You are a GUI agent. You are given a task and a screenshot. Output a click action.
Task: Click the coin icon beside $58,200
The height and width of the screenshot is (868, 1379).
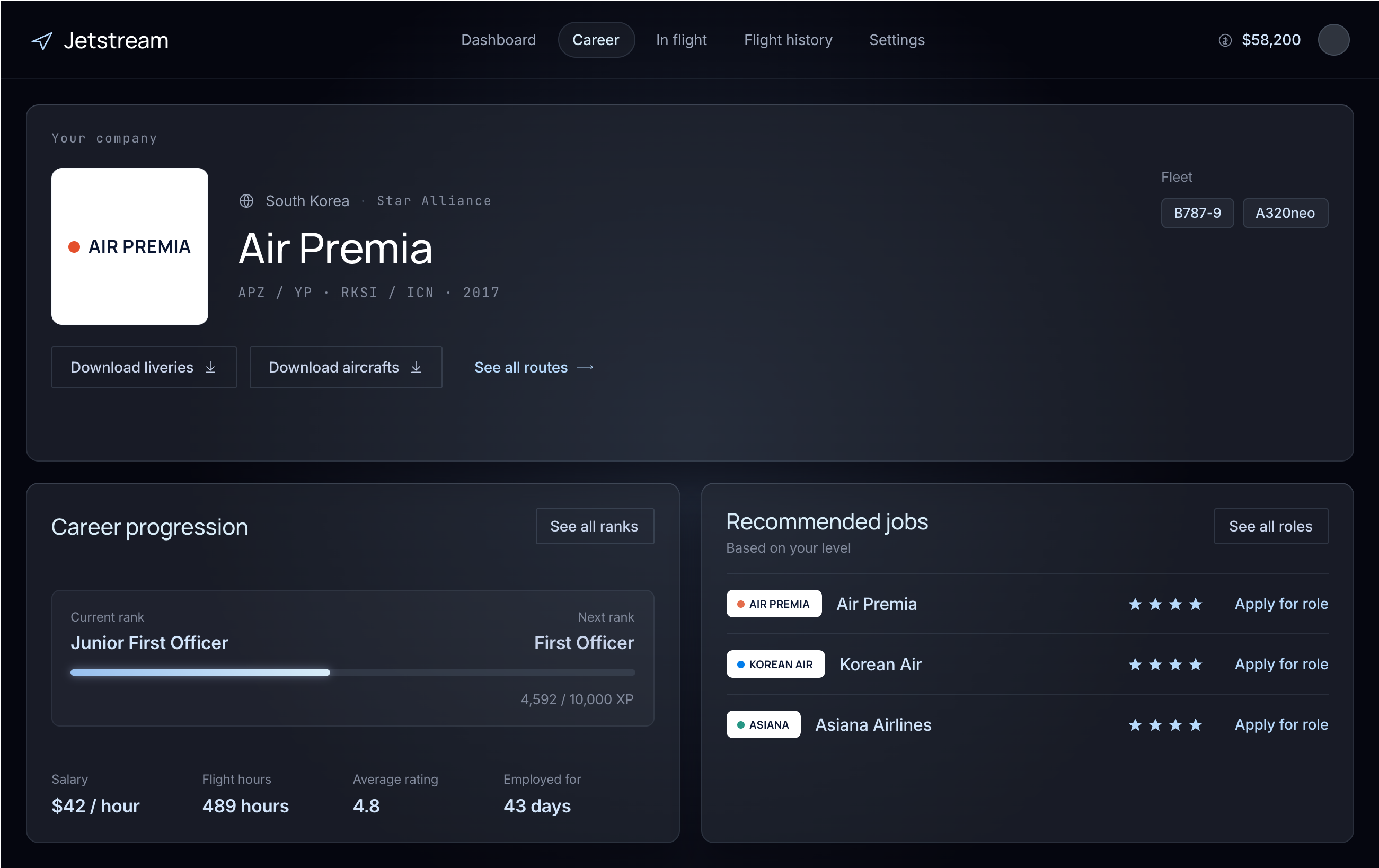click(x=1225, y=40)
